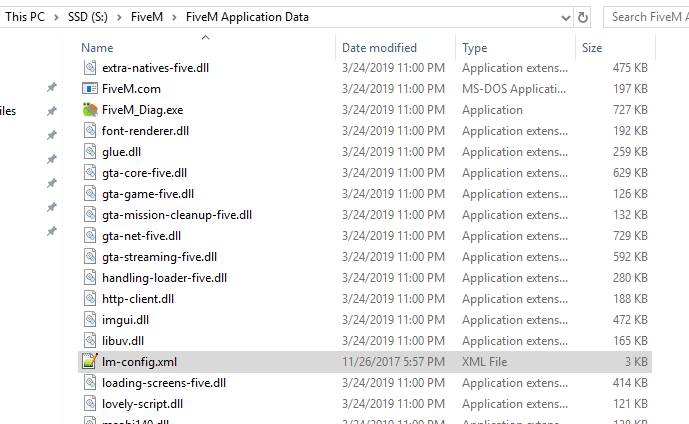Select handling-loader-five.dll file name
The width and height of the screenshot is (689, 424).
tap(164, 278)
